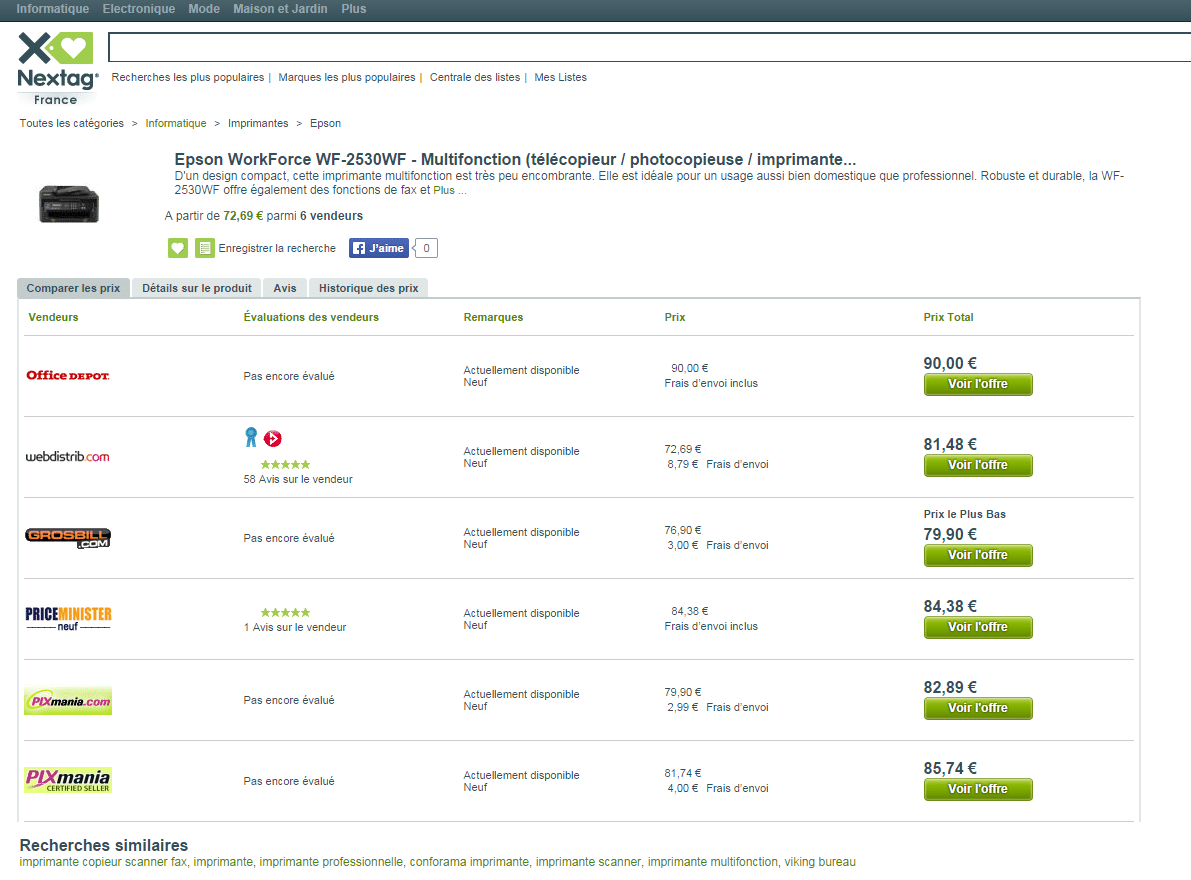Click the Epson printer product thumbnail
Viewport: 1191px width, 880px height.
tap(68, 203)
